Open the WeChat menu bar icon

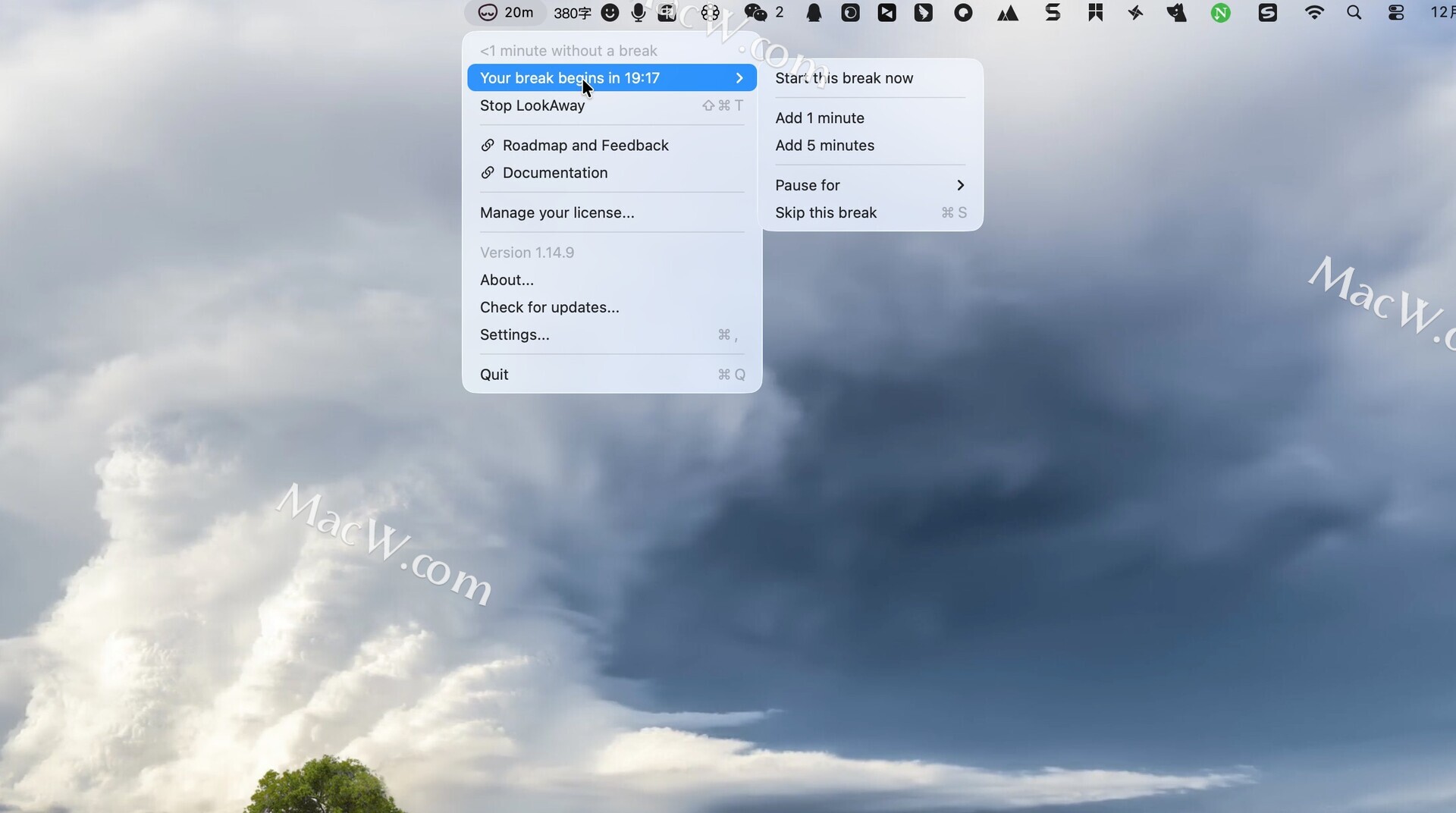tap(756, 13)
